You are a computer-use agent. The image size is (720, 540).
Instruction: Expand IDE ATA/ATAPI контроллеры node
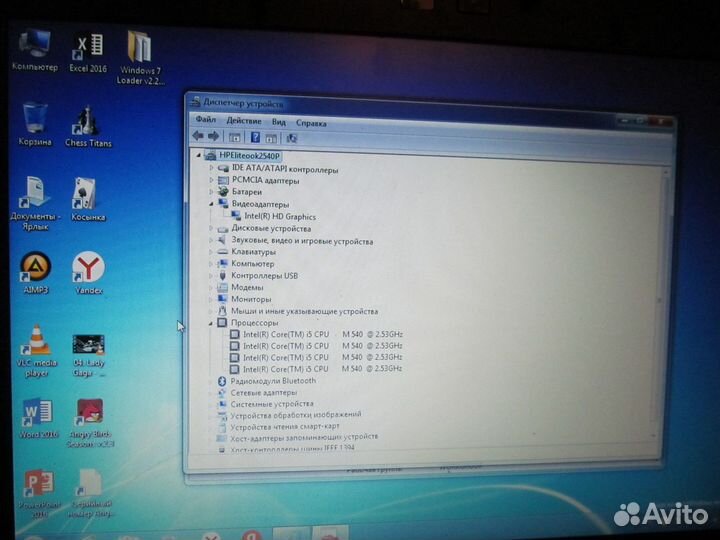pyautogui.click(x=211, y=168)
